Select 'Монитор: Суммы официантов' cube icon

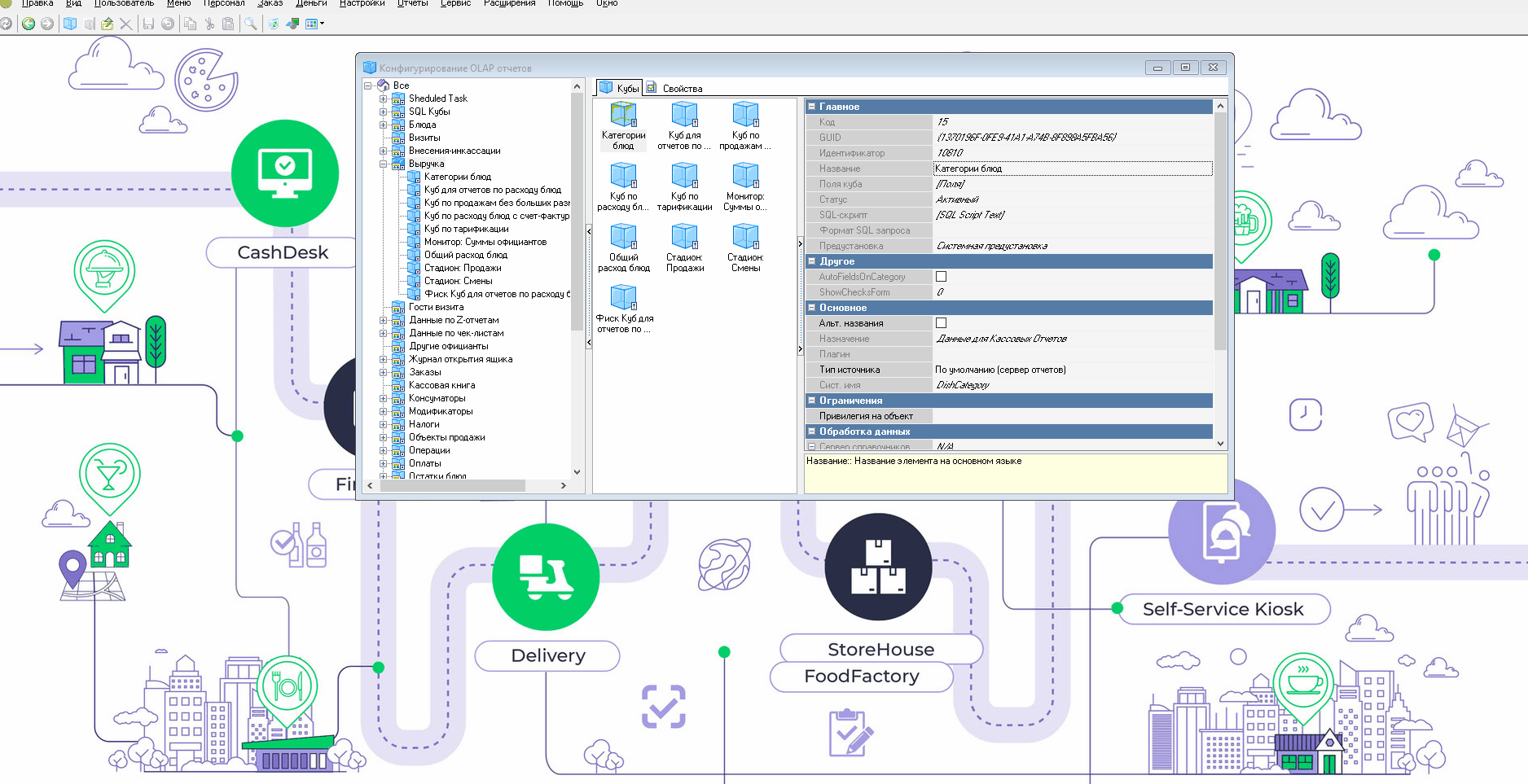pyautogui.click(x=745, y=188)
